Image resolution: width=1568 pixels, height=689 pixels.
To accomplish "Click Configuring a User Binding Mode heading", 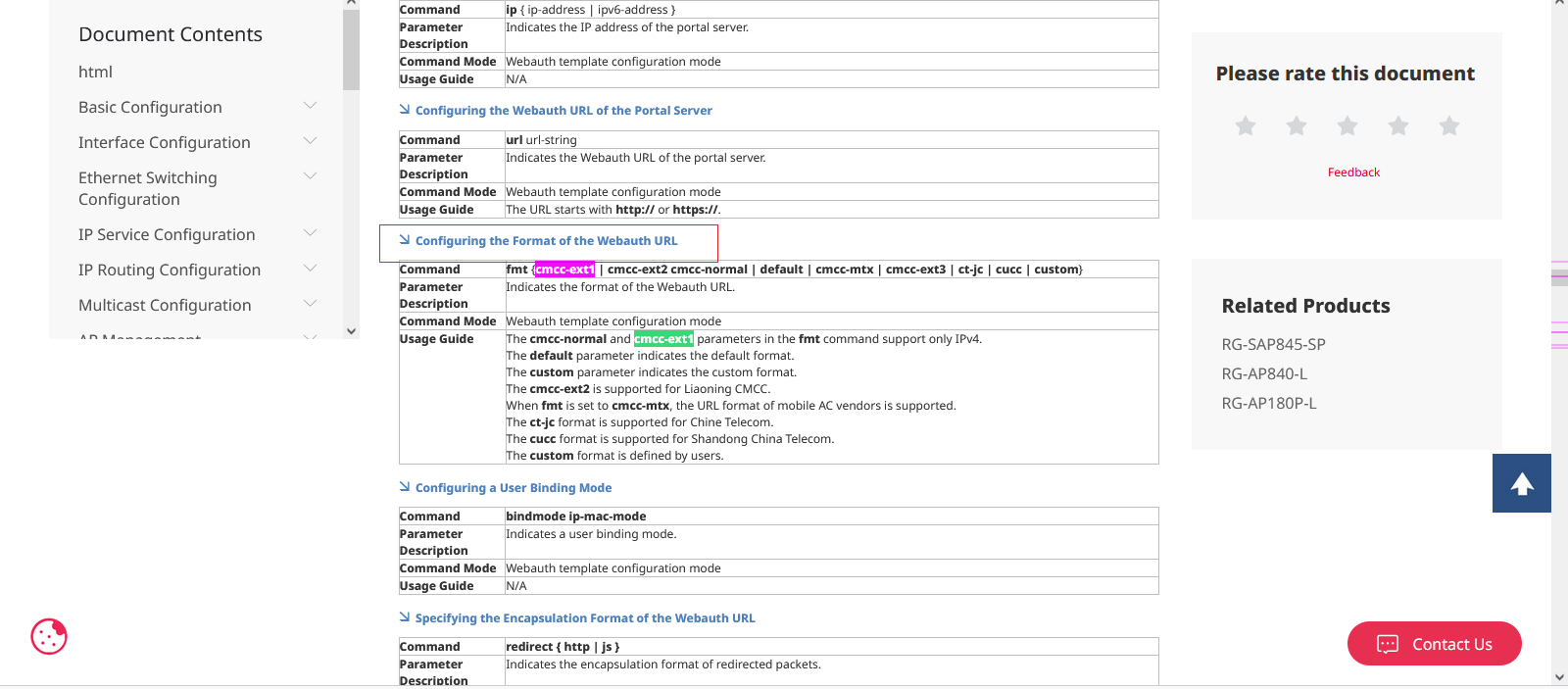I will click(x=514, y=488).
